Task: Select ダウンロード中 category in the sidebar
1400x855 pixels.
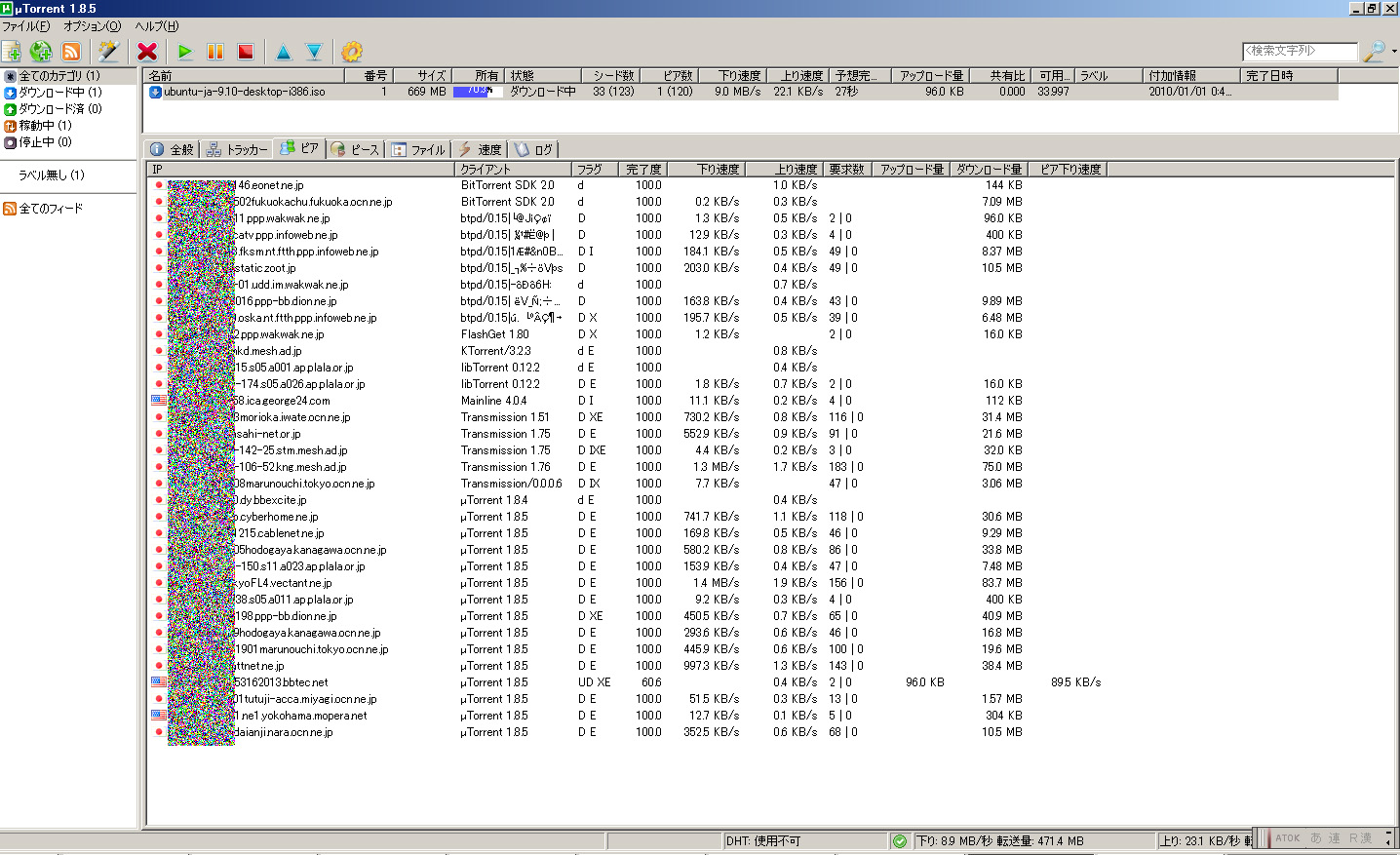Action: (59, 93)
